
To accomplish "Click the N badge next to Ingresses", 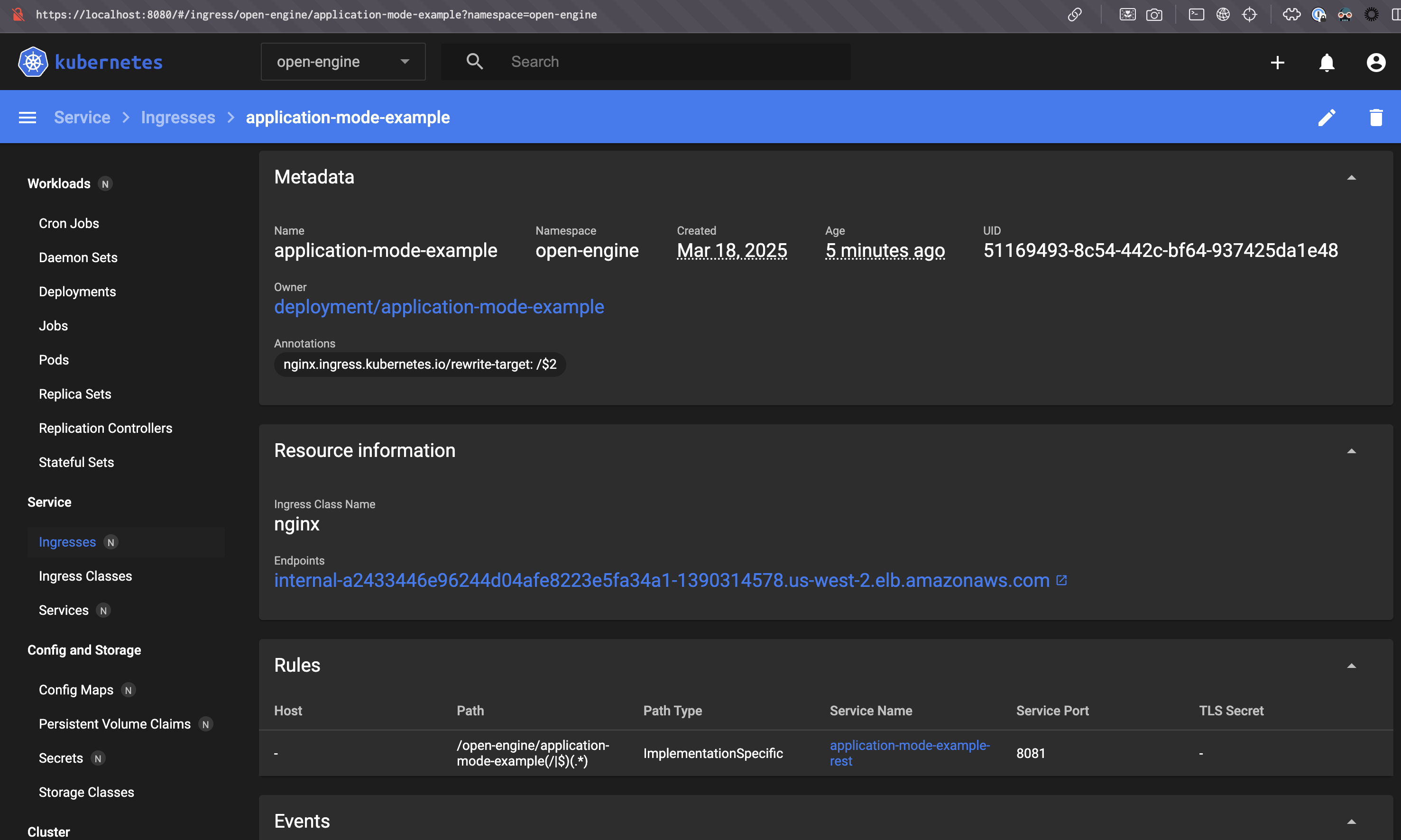I will coord(111,542).
